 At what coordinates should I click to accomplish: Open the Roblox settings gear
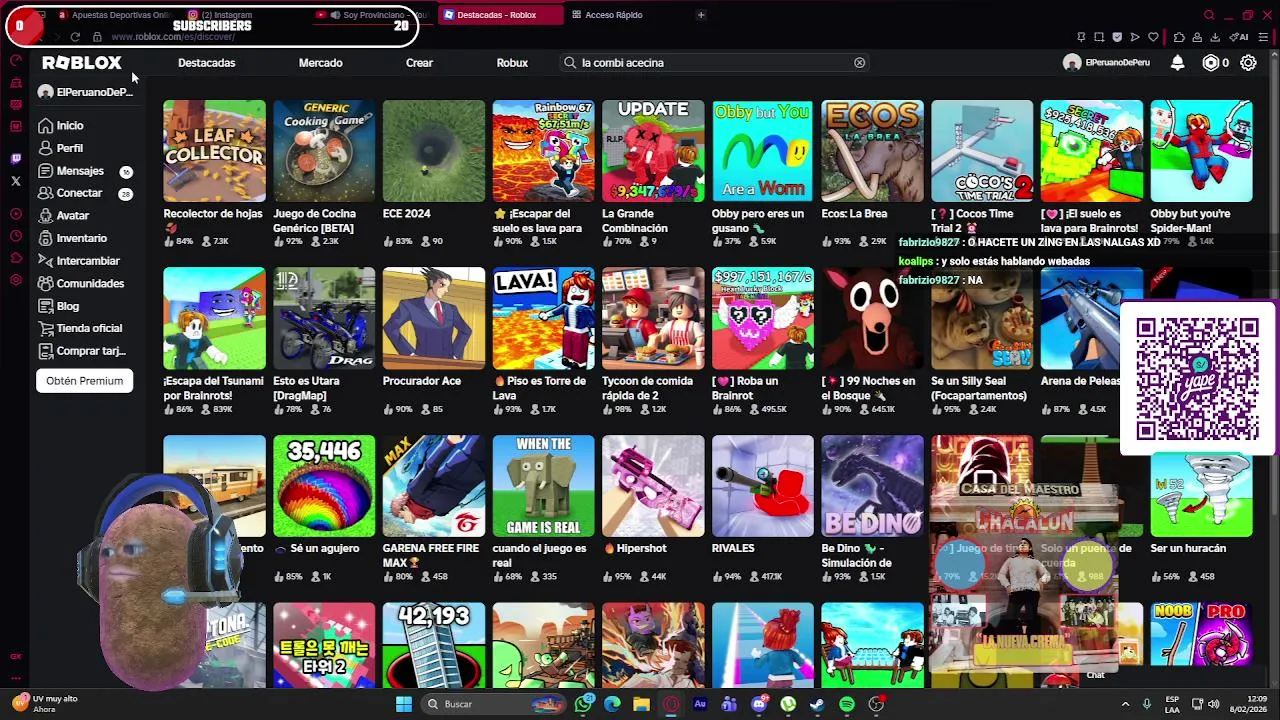pos(1248,63)
